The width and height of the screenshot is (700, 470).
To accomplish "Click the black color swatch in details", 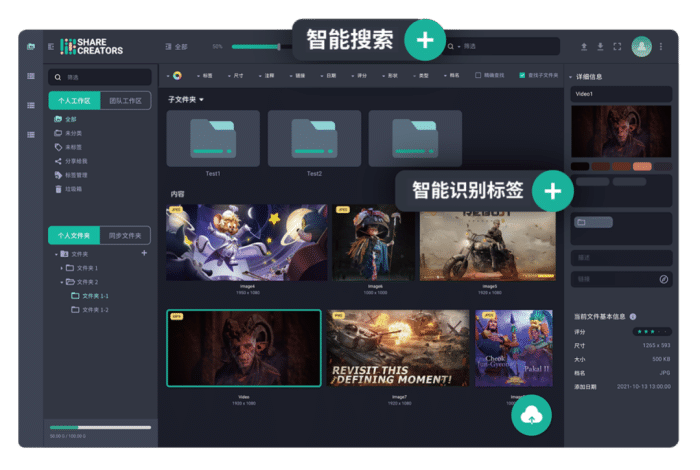I will point(580,166).
